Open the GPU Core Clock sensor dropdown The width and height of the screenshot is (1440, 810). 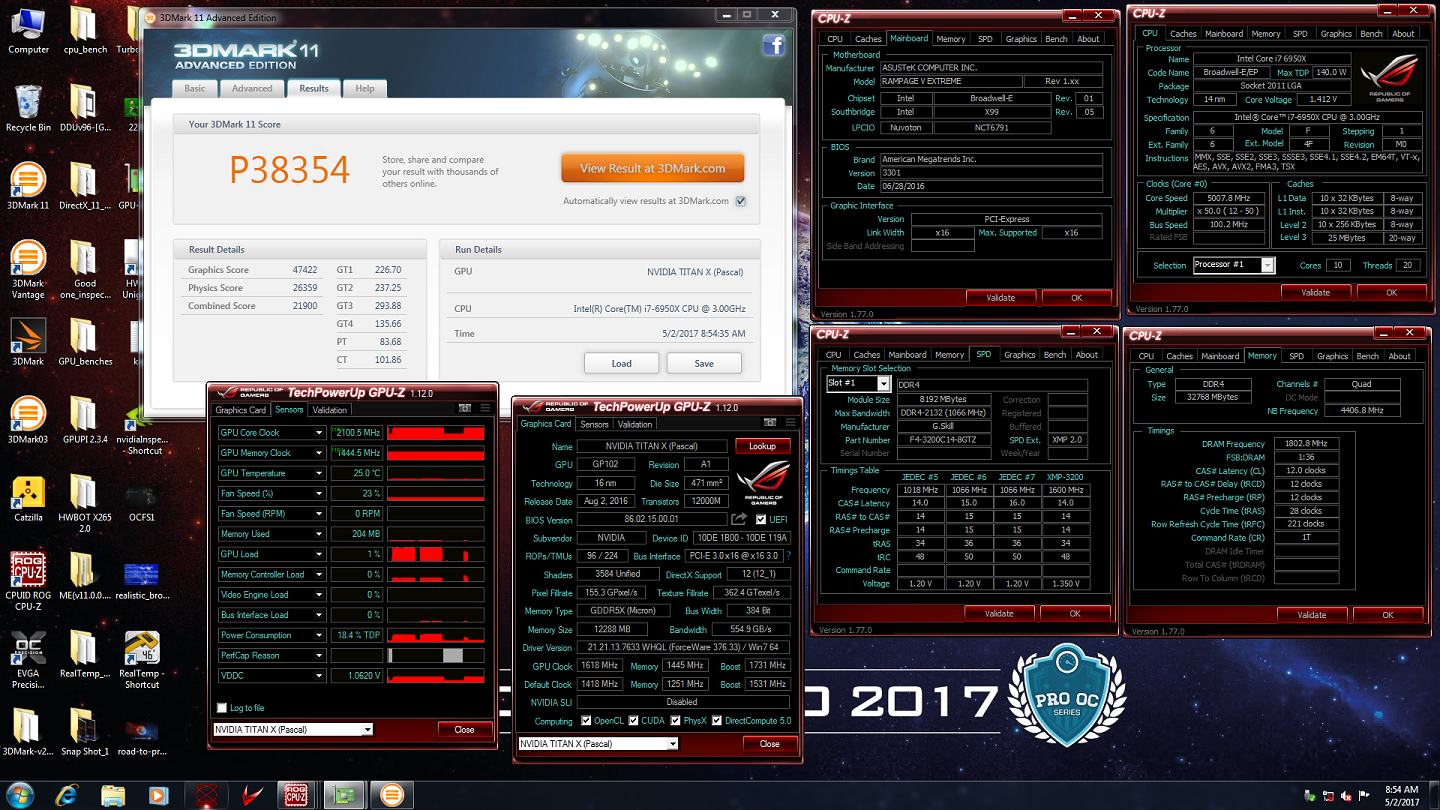319,433
